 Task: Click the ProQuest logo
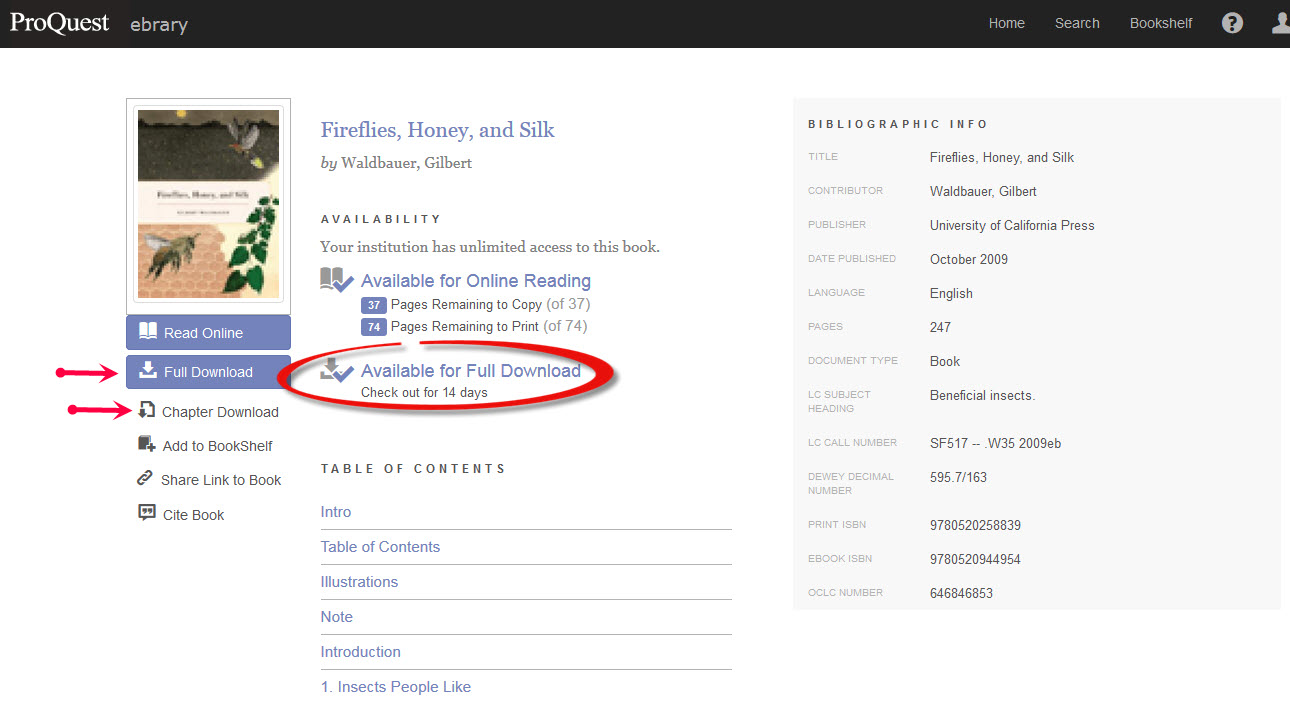59,21
